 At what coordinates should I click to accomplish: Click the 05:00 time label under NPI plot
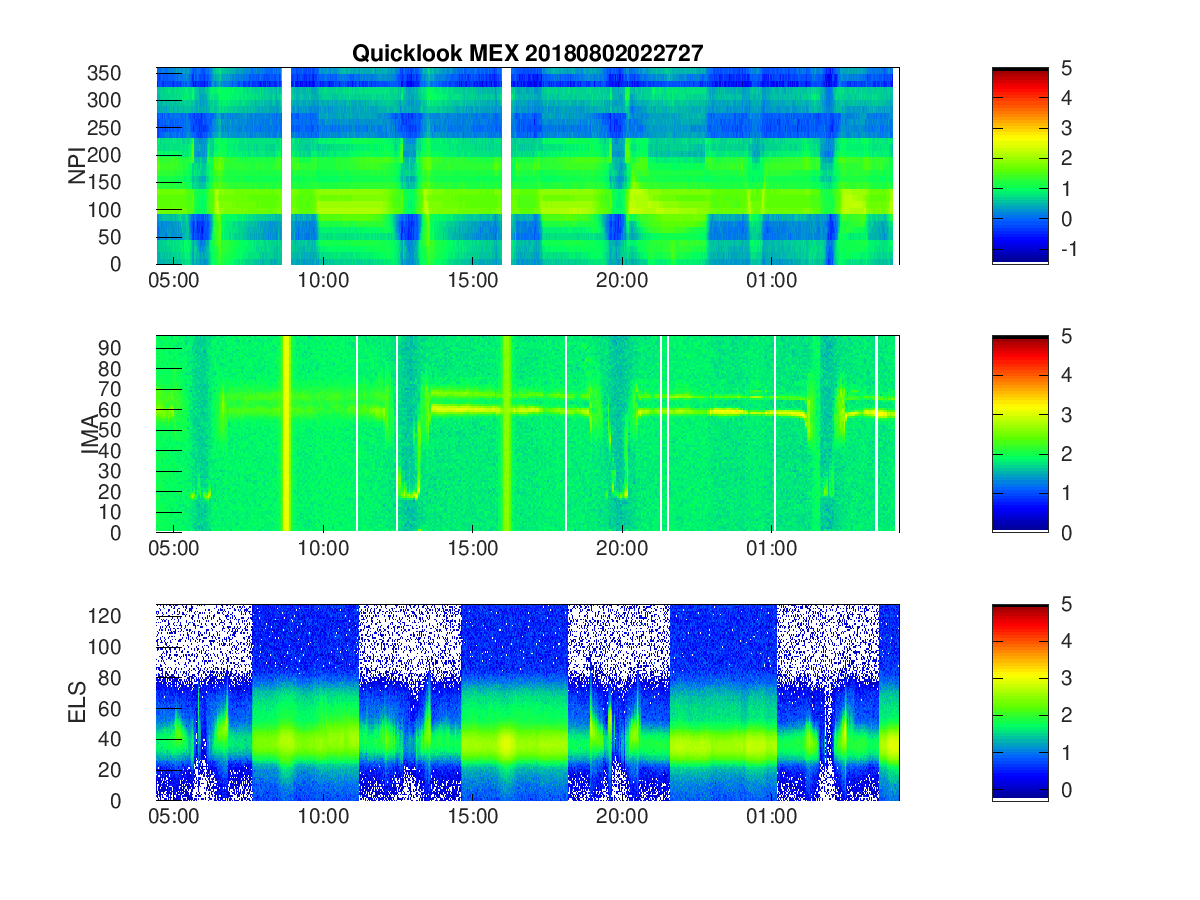pyautogui.click(x=174, y=282)
